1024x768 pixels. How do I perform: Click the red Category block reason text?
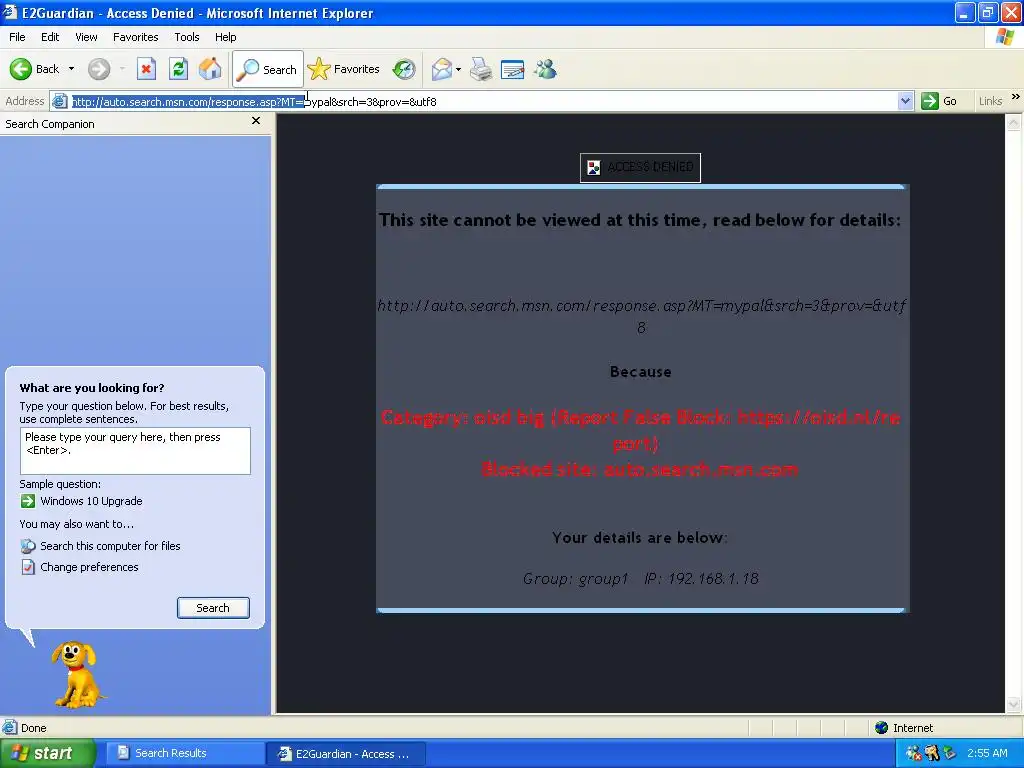[x=640, y=430]
